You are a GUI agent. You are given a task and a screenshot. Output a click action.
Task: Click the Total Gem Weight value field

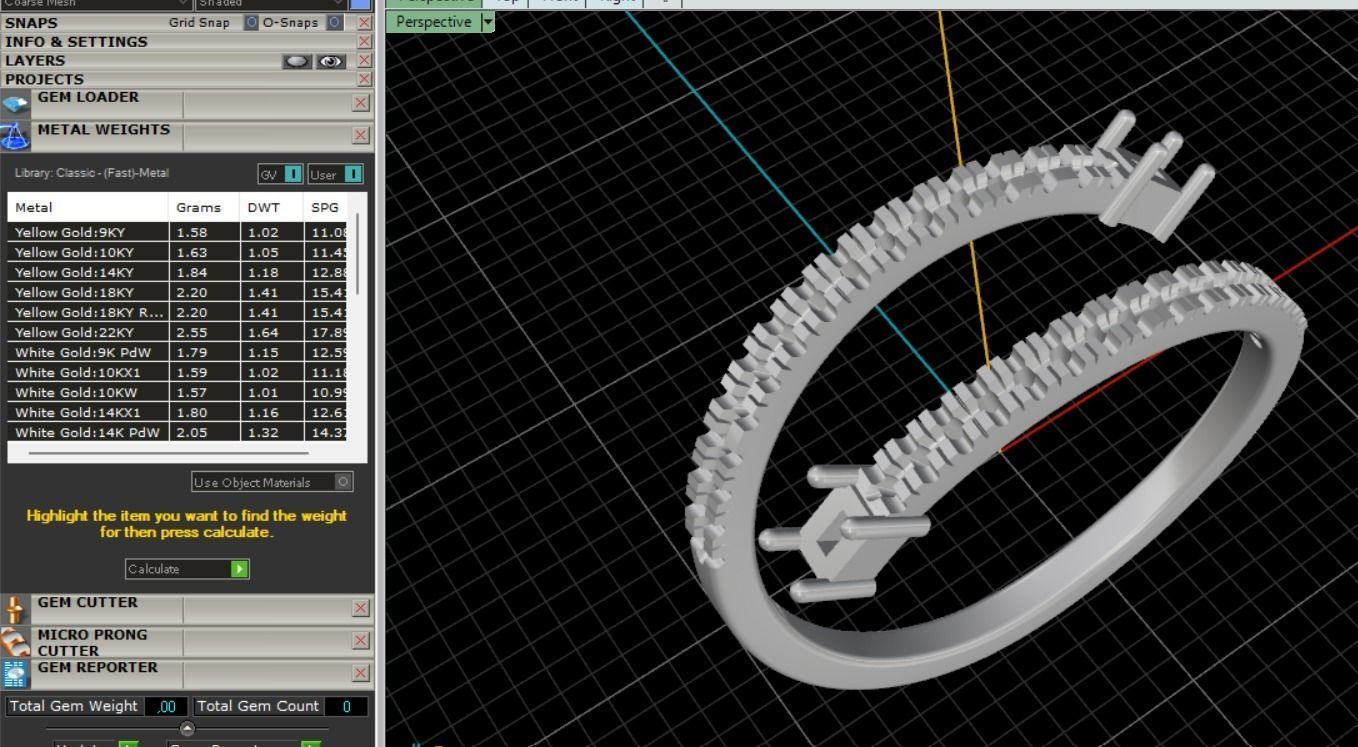coord(166,706)
